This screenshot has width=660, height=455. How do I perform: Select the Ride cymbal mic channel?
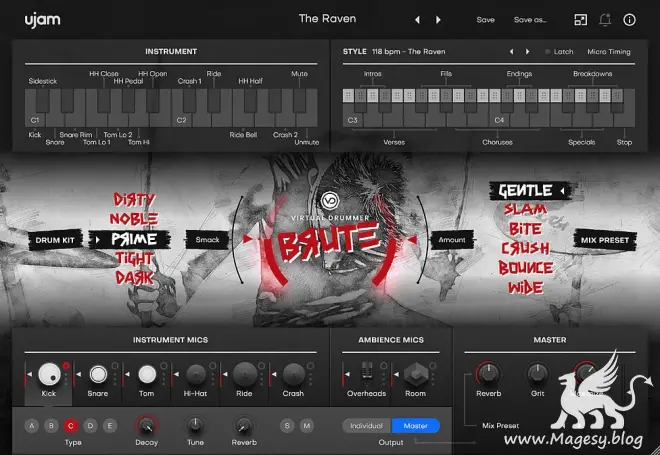point(245,374)
